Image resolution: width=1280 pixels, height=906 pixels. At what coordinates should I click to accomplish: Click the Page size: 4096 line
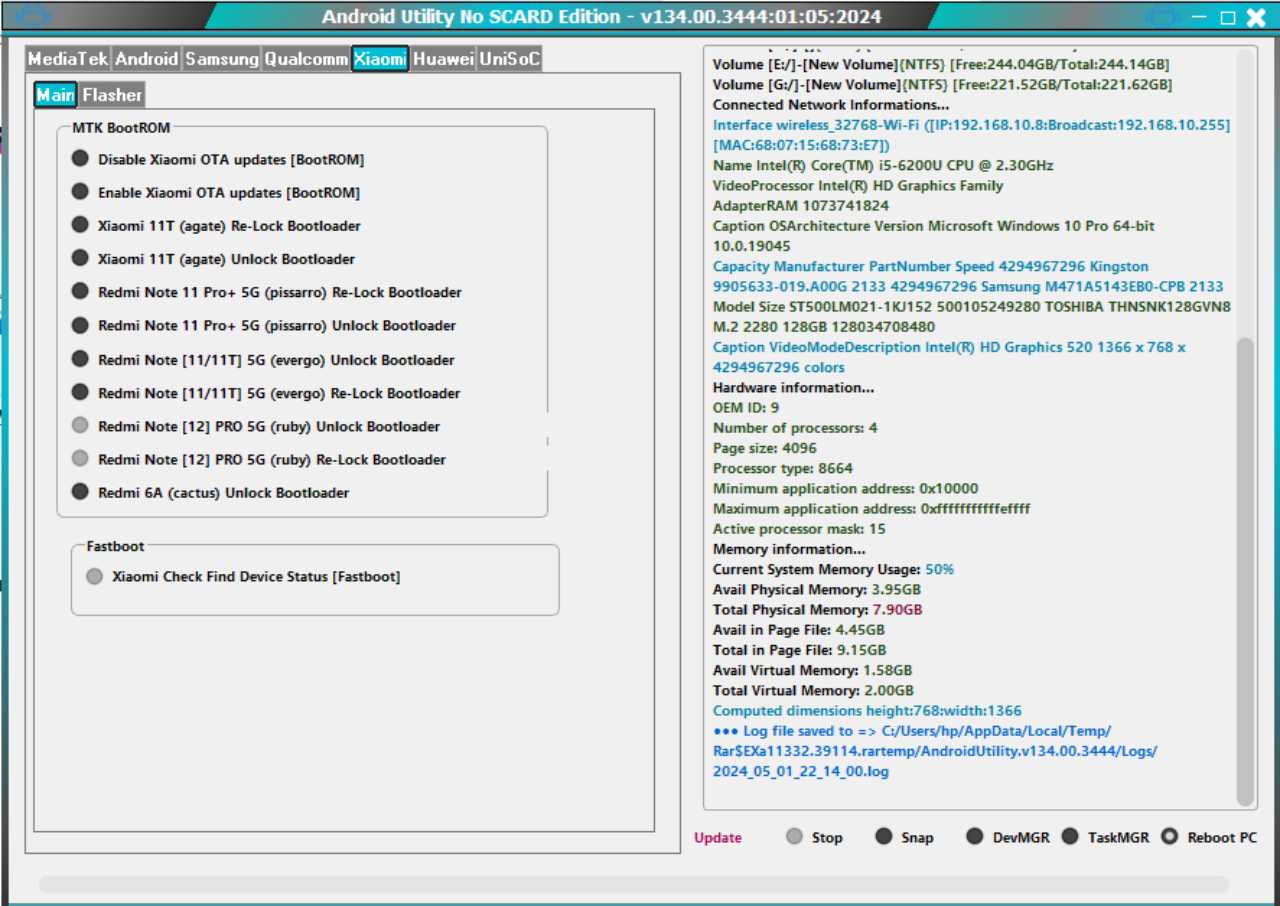coord(764,448)
